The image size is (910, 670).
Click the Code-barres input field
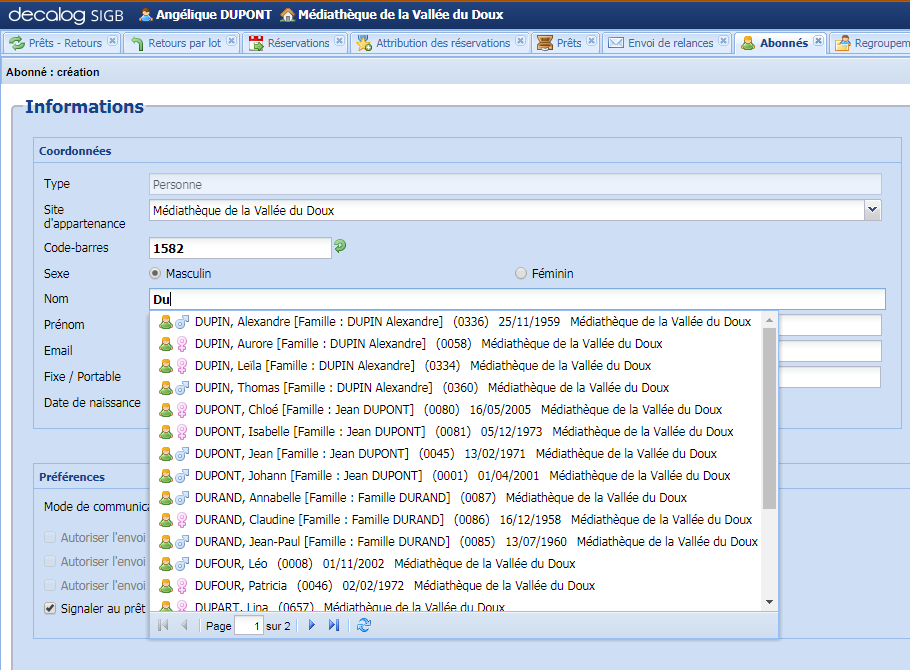pos(240,247)
